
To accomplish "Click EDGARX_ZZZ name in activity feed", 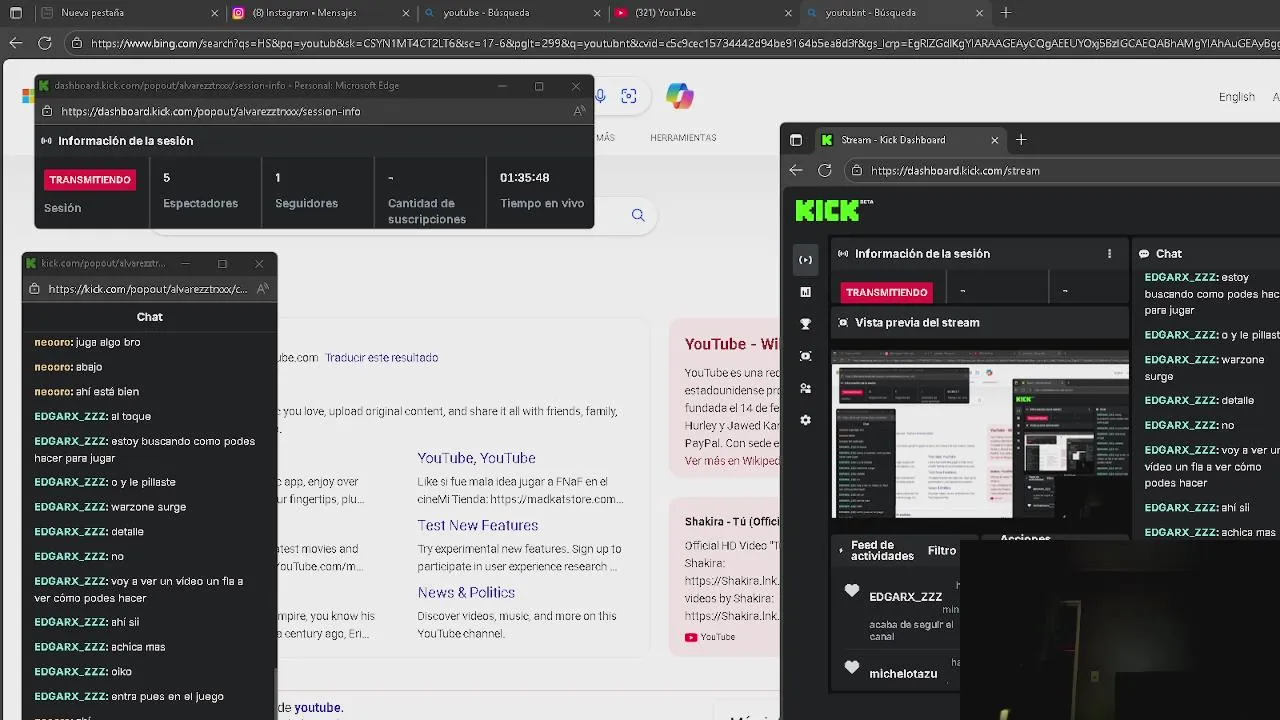I will (905, 597).
